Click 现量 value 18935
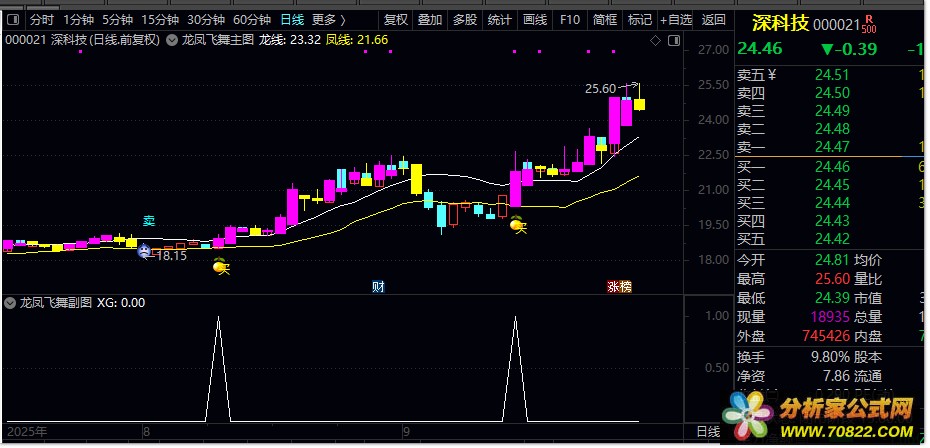Viewport: 930px width, 448px height. click(x=828, y=317)
